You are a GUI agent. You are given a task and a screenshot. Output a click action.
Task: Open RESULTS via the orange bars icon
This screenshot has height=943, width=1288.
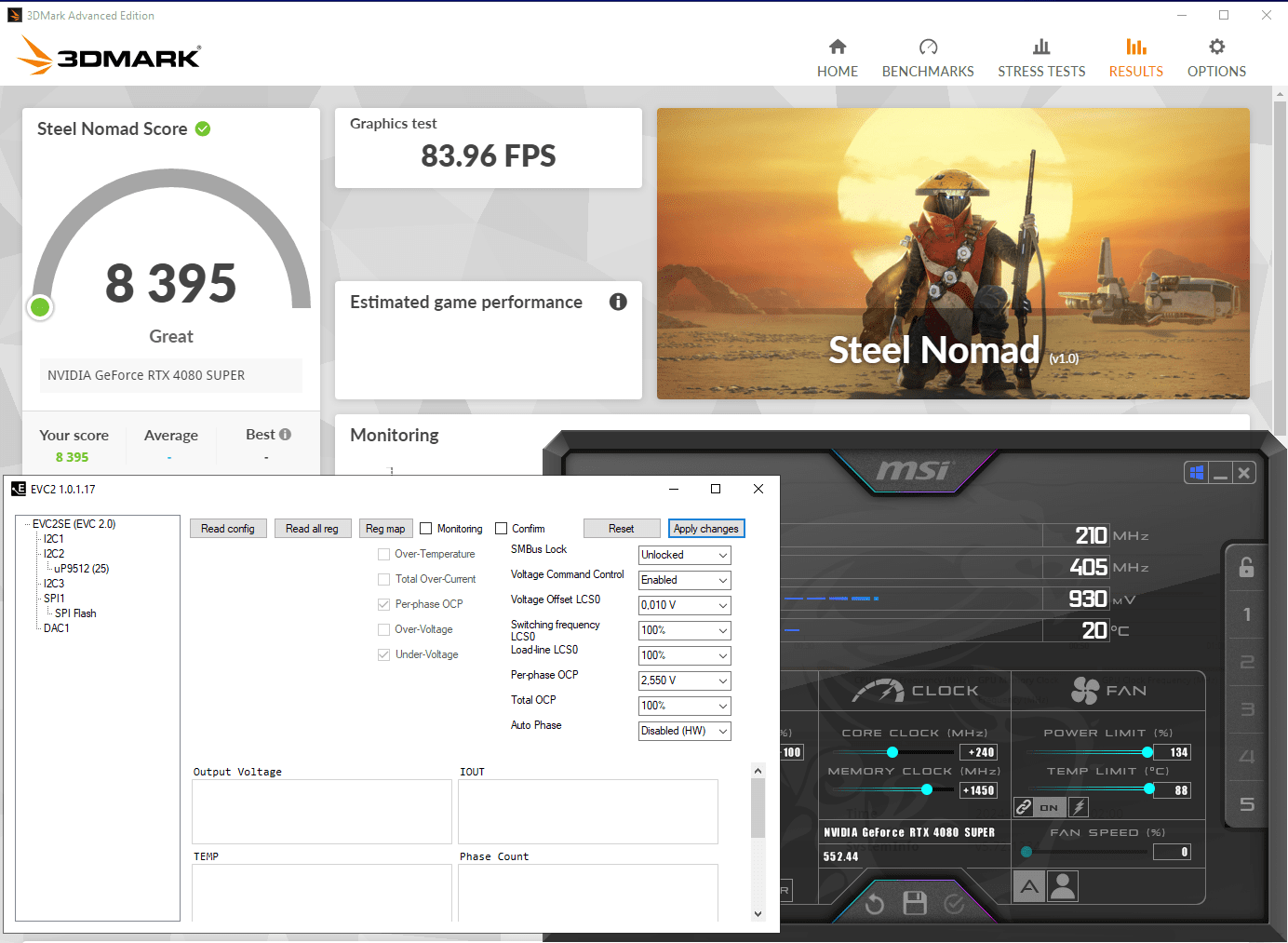[x=1136, y=47]
